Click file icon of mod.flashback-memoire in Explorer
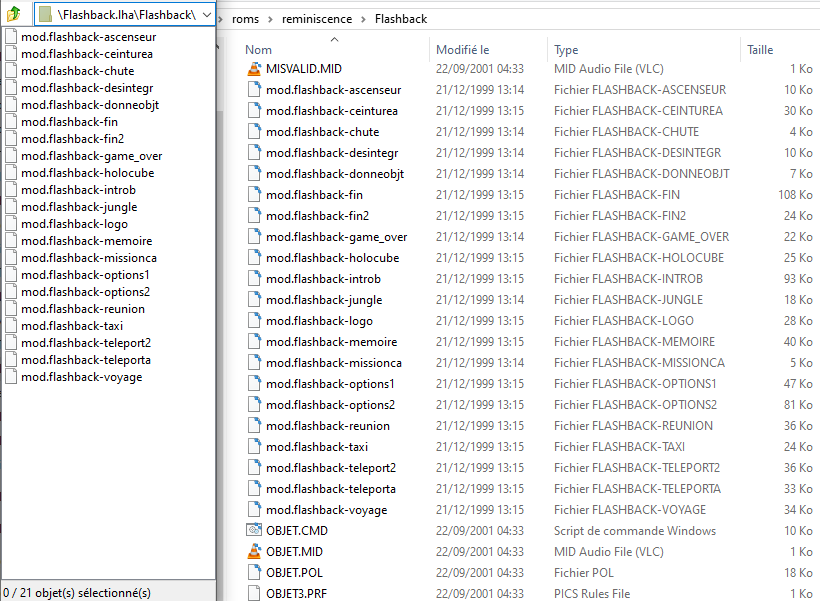Image resolution: width=820 pixels, height=601 pixels. click(254, 341)
